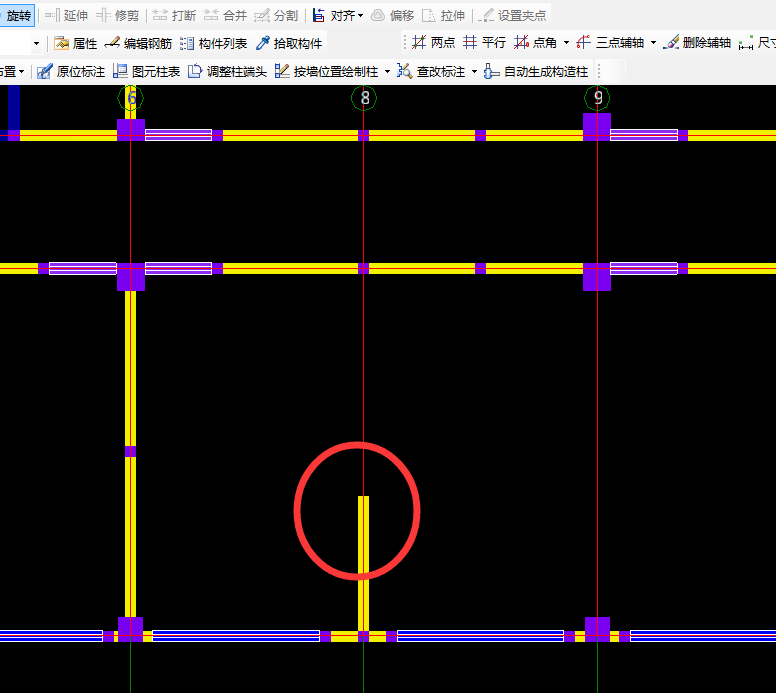Click the 延伸 extend tool
Screen dimensions: 776x693
(66, 16)
